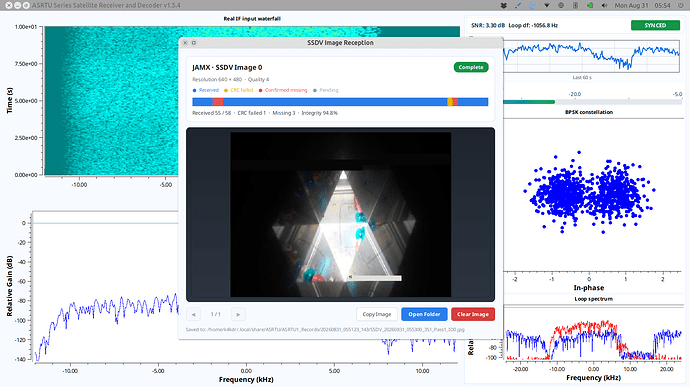Click the '1 / 1' page counter

pos(216,314)
